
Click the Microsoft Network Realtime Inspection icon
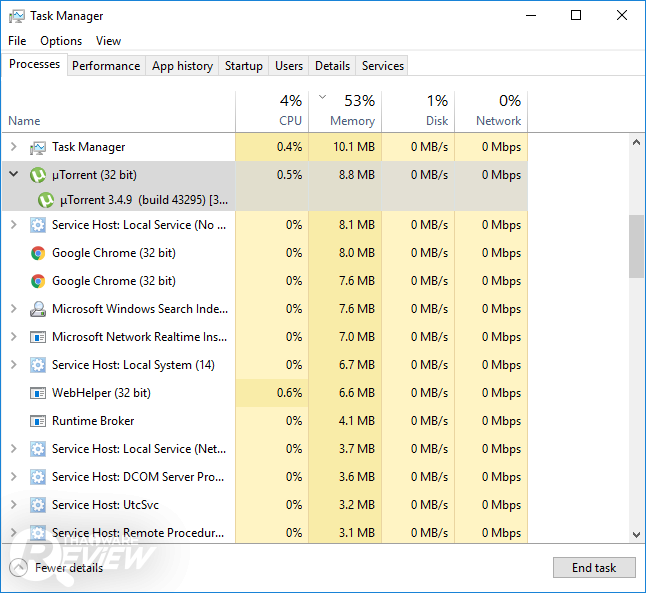38,338
